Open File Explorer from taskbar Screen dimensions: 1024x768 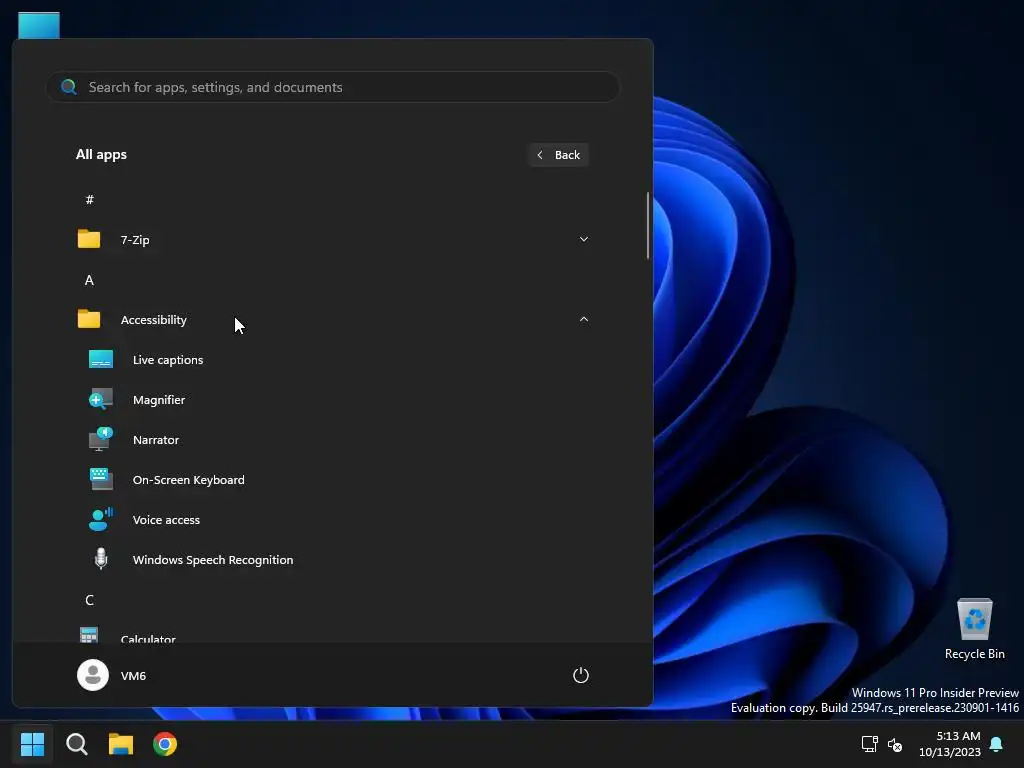(121, 744)
